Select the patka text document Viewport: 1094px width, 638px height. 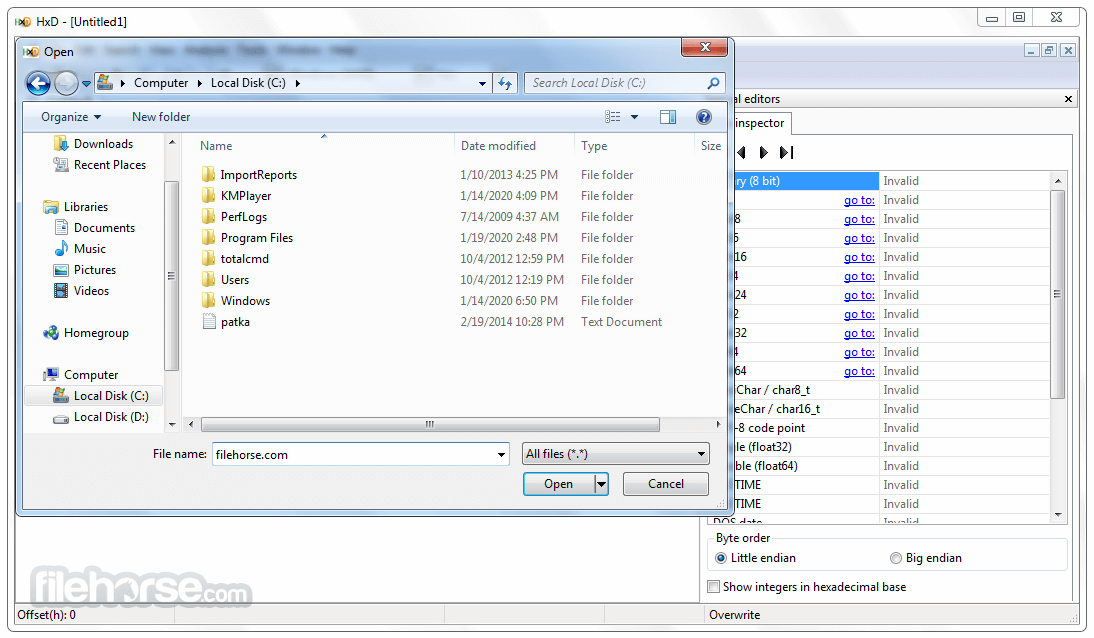click(235, 322)
